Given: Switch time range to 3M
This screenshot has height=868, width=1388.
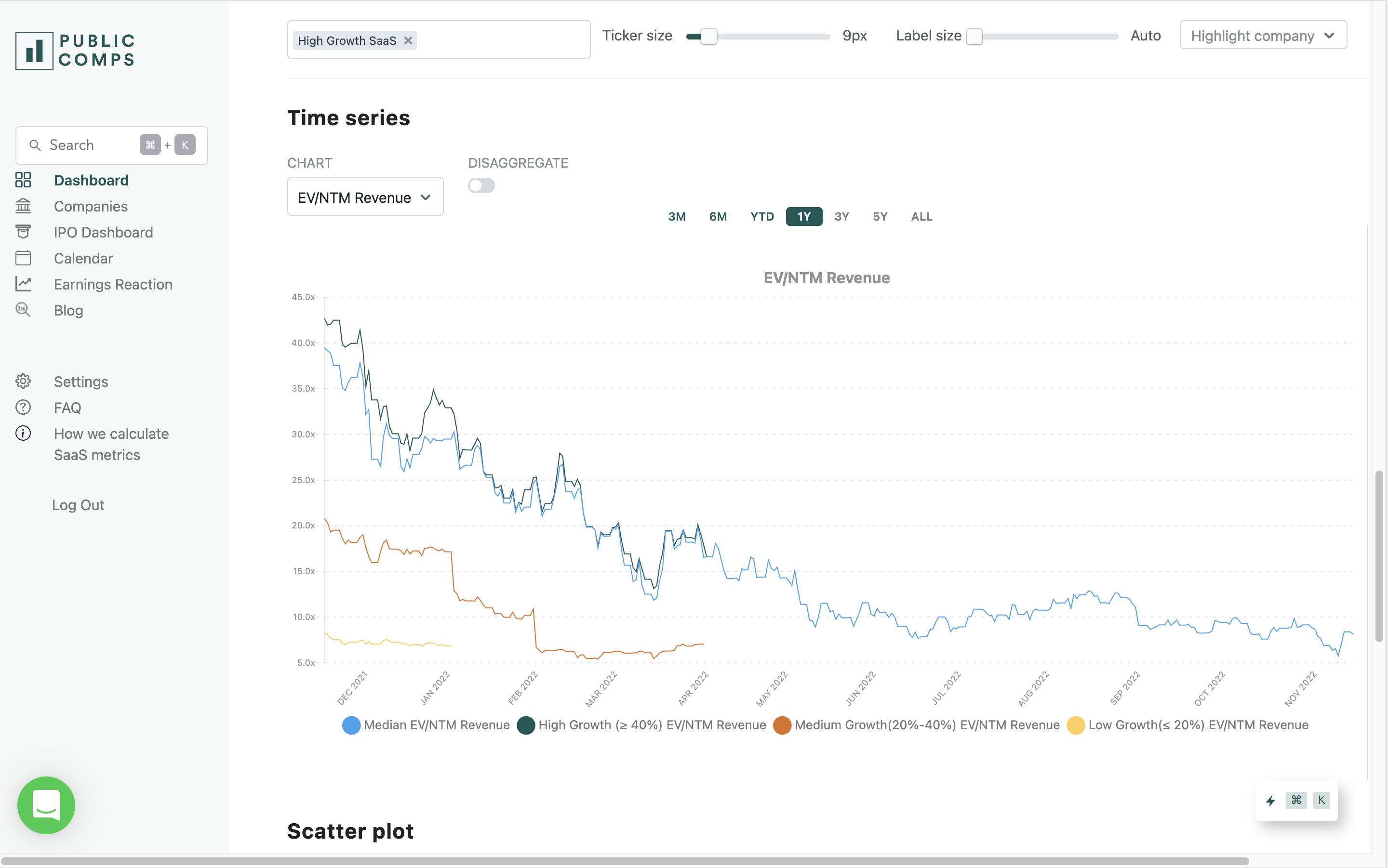Looking at the screenshot, I should click(677, 216).
